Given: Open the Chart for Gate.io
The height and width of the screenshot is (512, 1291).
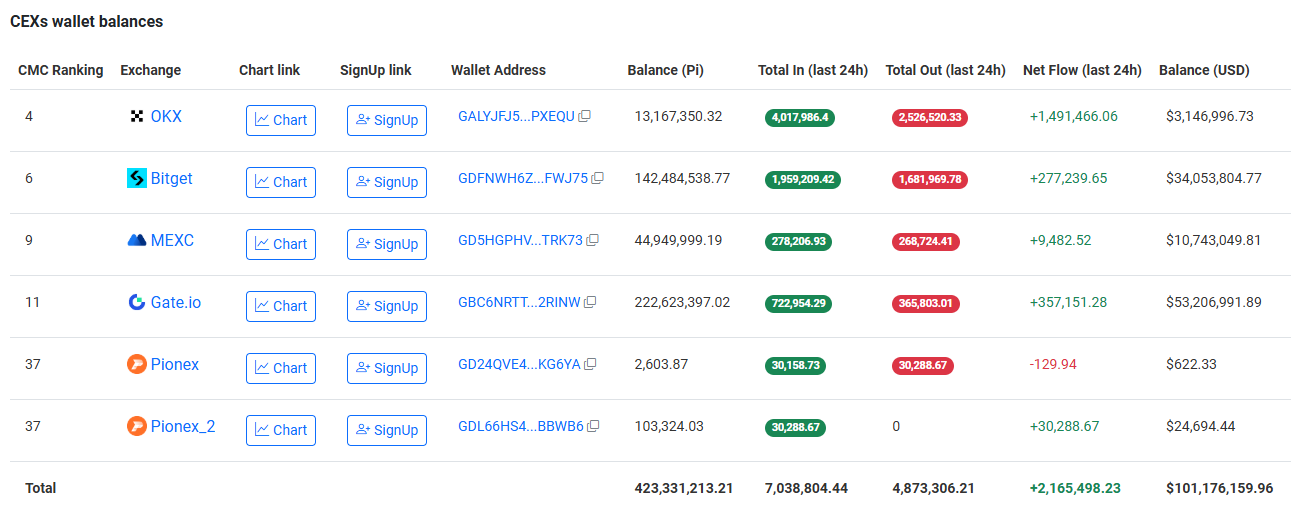Looking at the screenshot, I should click(x=281, y=306).
